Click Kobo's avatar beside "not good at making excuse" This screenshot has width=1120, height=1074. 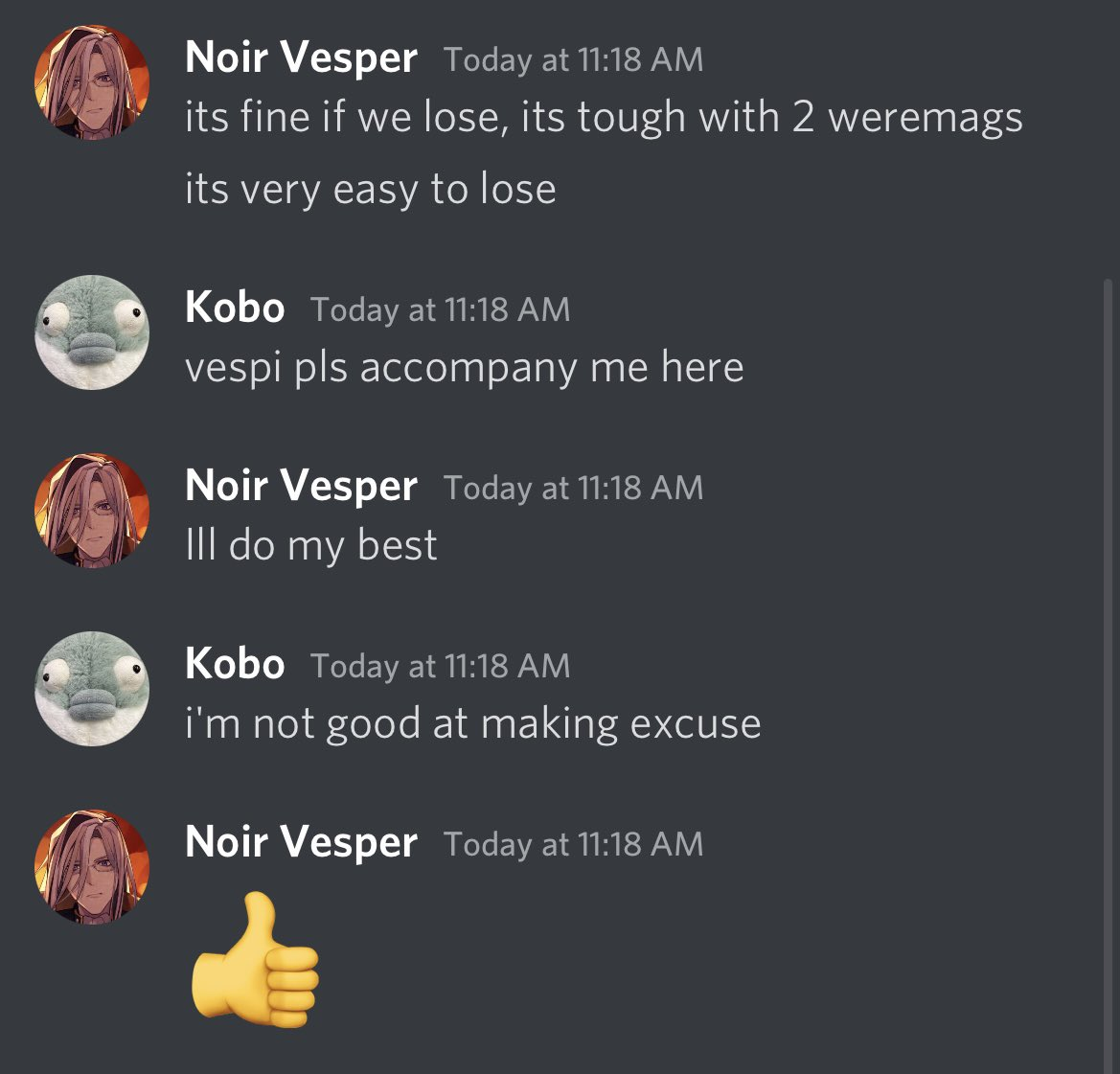(92, 689)
